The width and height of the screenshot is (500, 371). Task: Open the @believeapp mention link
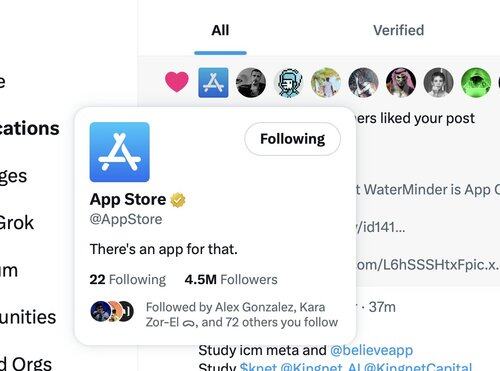click(371, 350)
